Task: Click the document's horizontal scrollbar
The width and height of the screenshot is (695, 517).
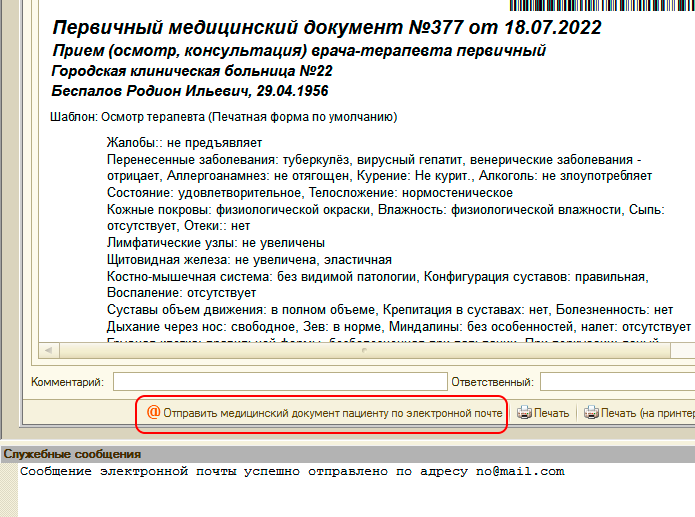Action: (x=350, y=351)
